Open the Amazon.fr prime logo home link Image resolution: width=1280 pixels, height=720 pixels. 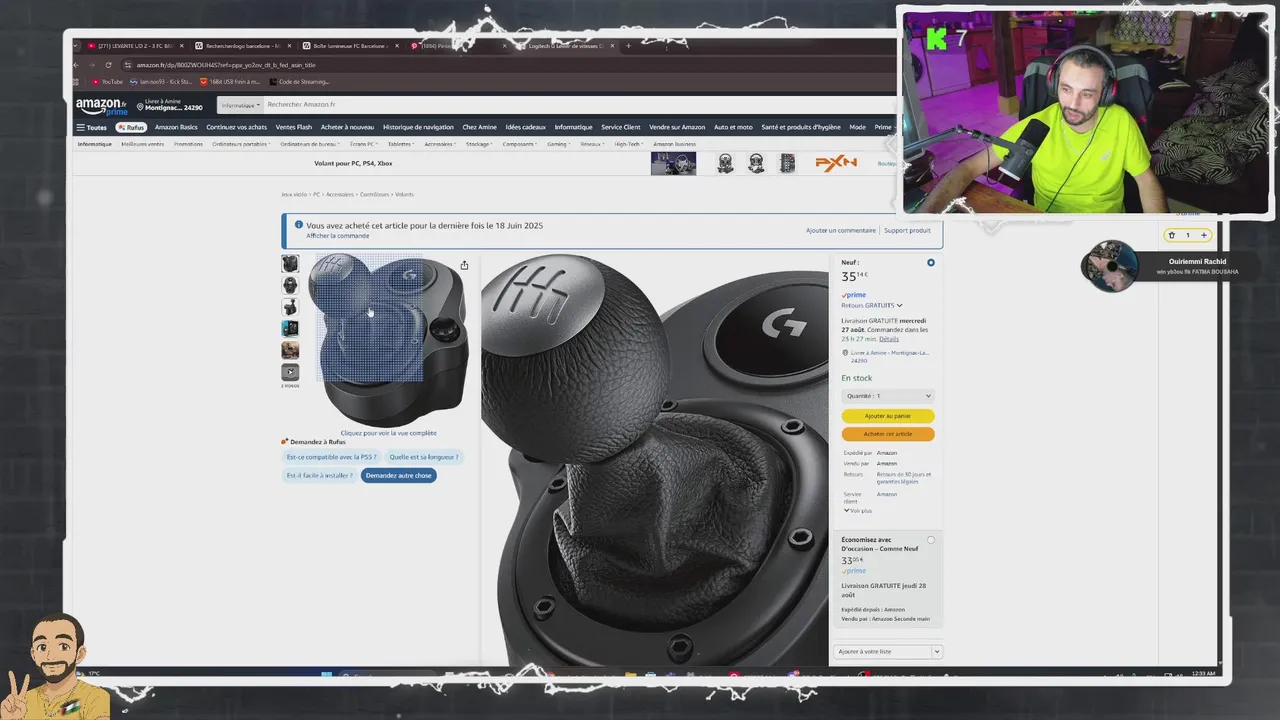(101, 106)
